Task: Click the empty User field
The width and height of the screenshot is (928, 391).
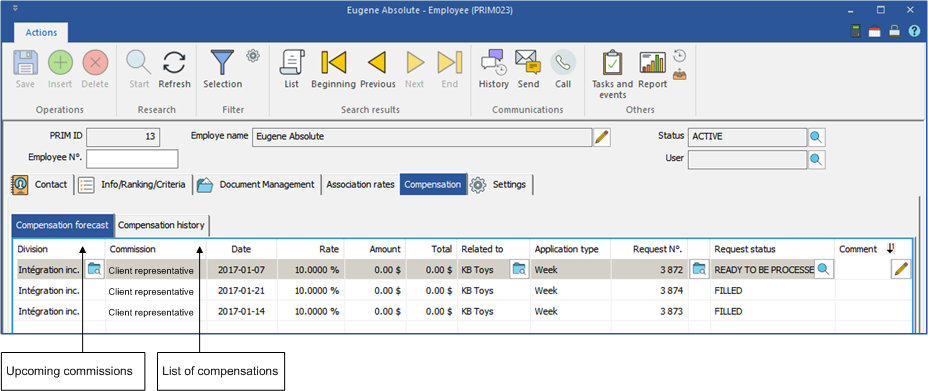Action: (x=747, y=159)
